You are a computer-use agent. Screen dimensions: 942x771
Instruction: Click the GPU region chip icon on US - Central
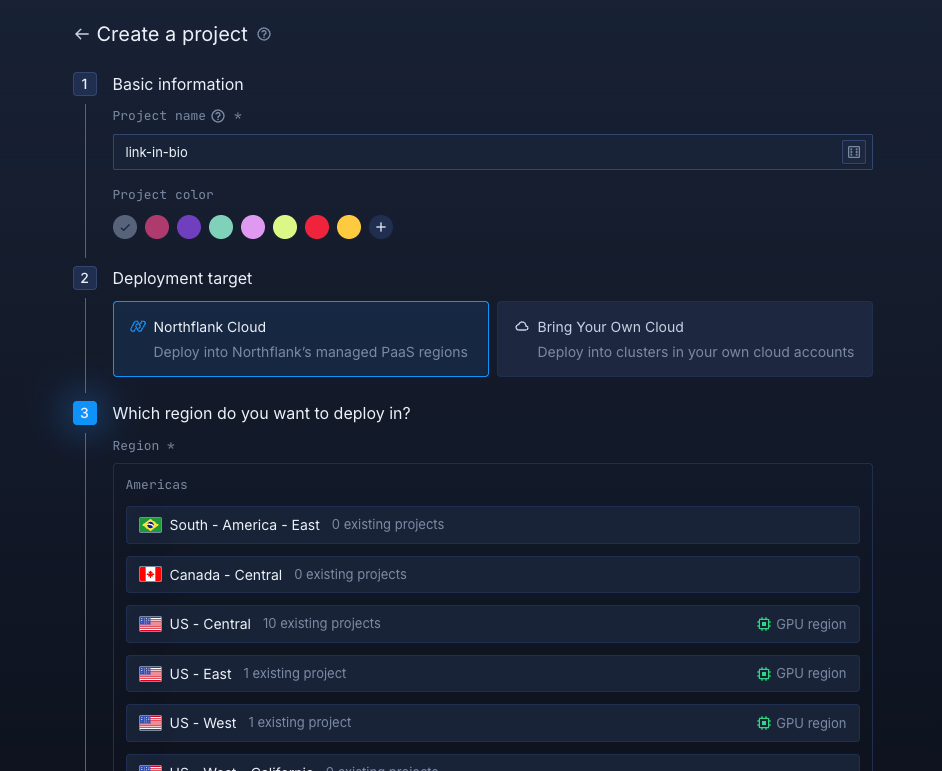[x=764, y=624]
